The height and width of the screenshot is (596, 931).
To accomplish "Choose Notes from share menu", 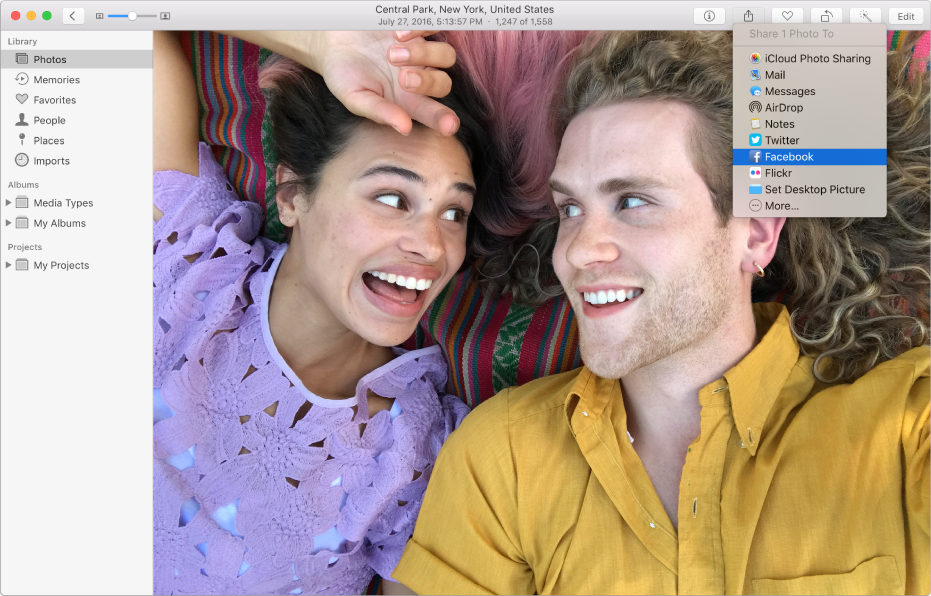I will (x=809, y=123).
